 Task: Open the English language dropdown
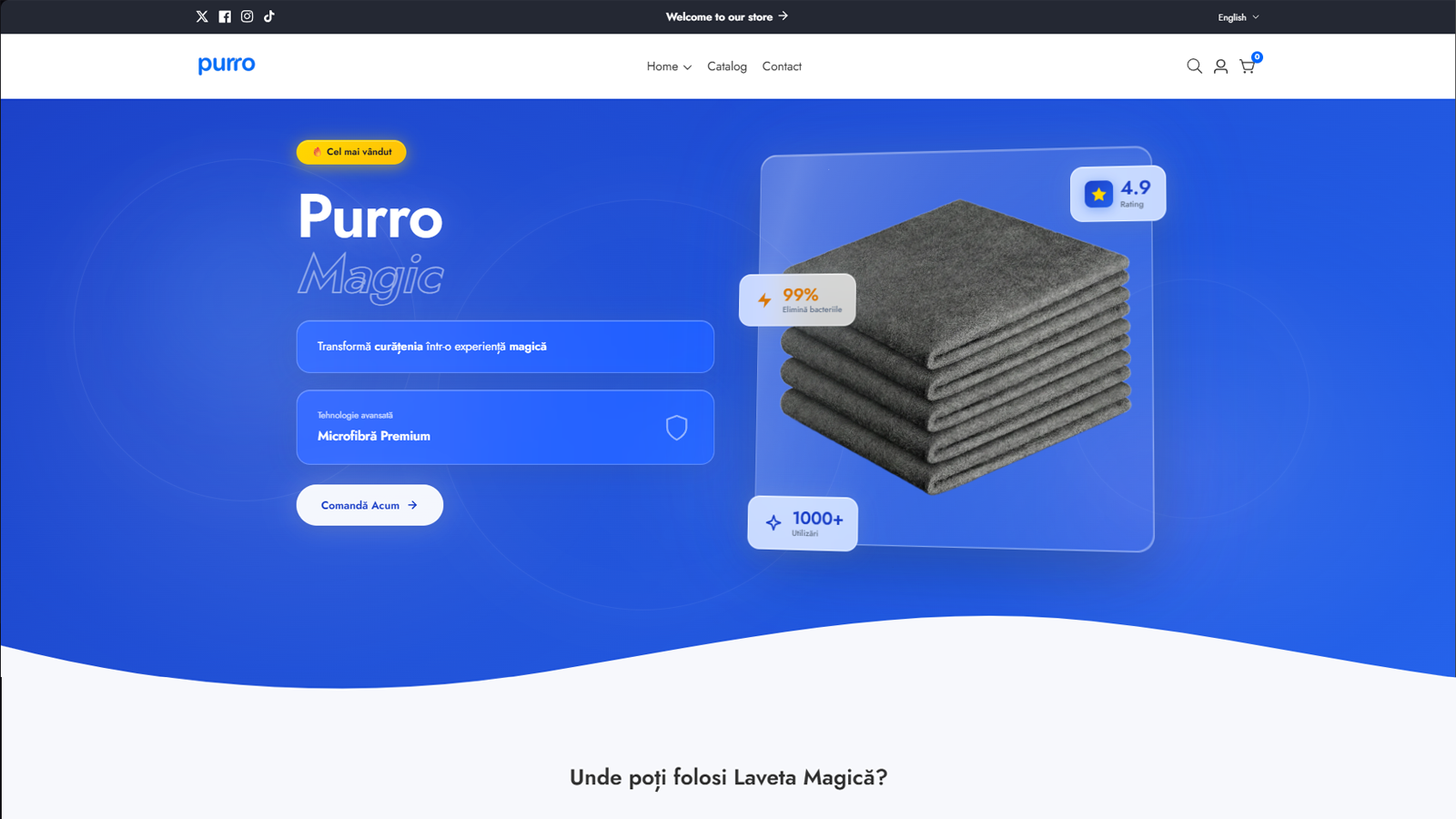(x=1239, y=17)
